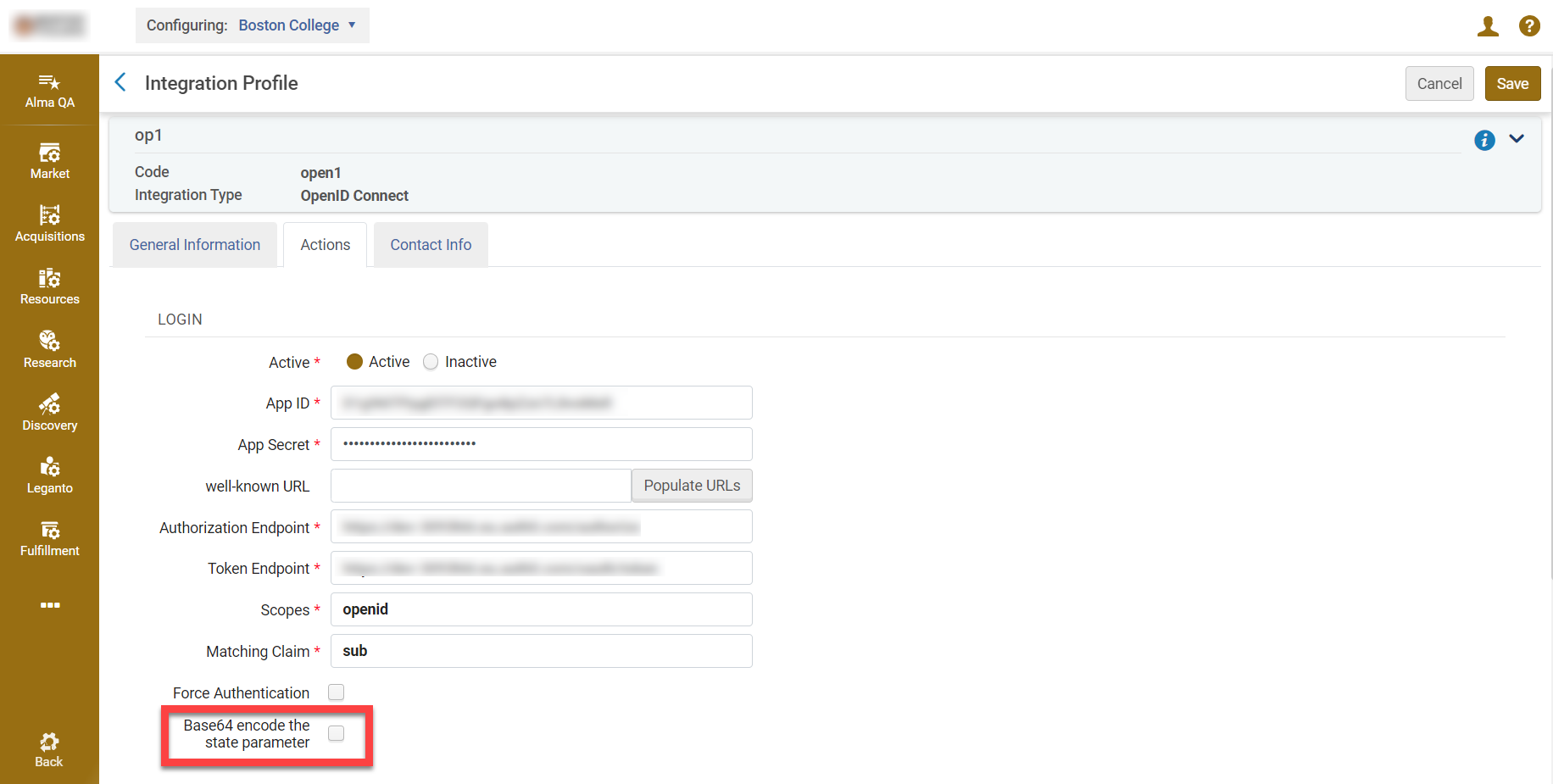The height and width of the screenshot is (784, 1553).
Task: Go back using the left arrow
Action: tap(120, 82)
